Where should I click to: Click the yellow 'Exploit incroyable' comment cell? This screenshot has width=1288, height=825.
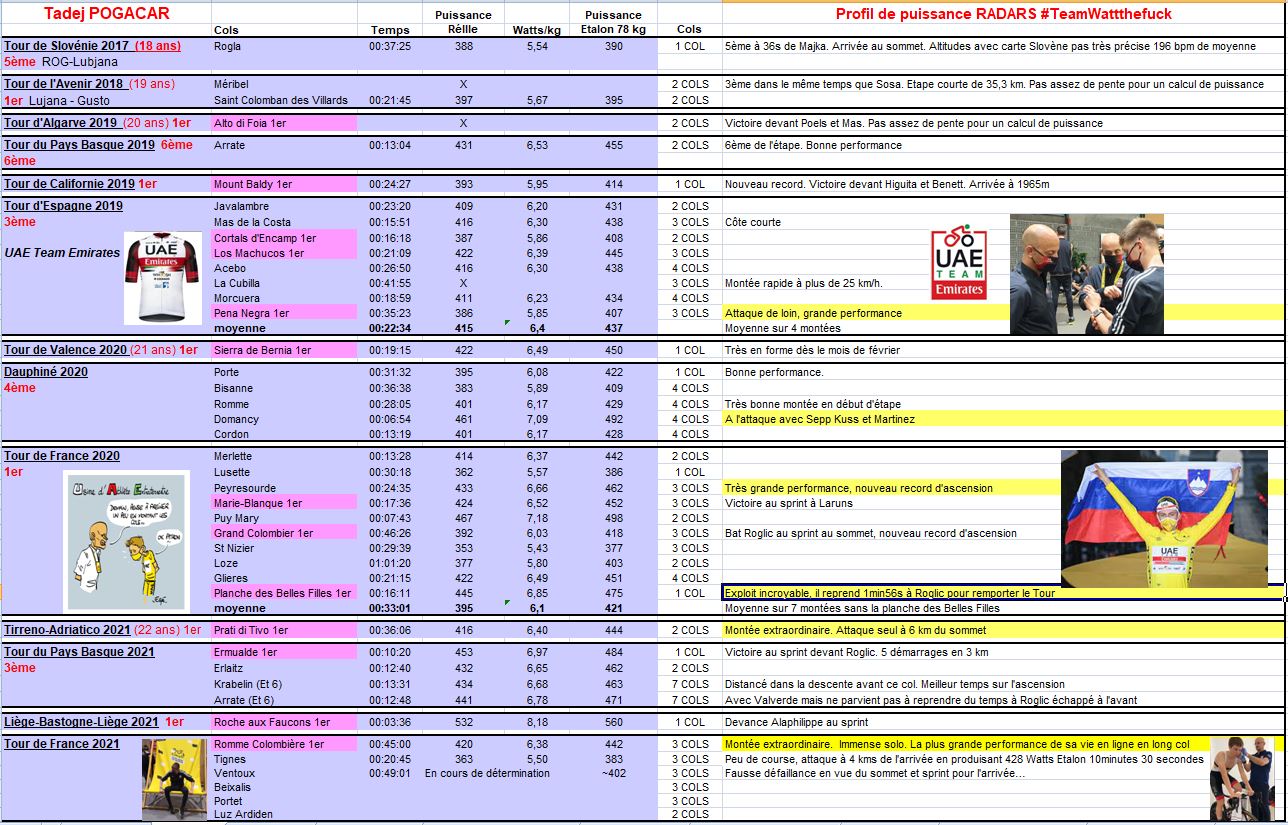pos(1003,593)
